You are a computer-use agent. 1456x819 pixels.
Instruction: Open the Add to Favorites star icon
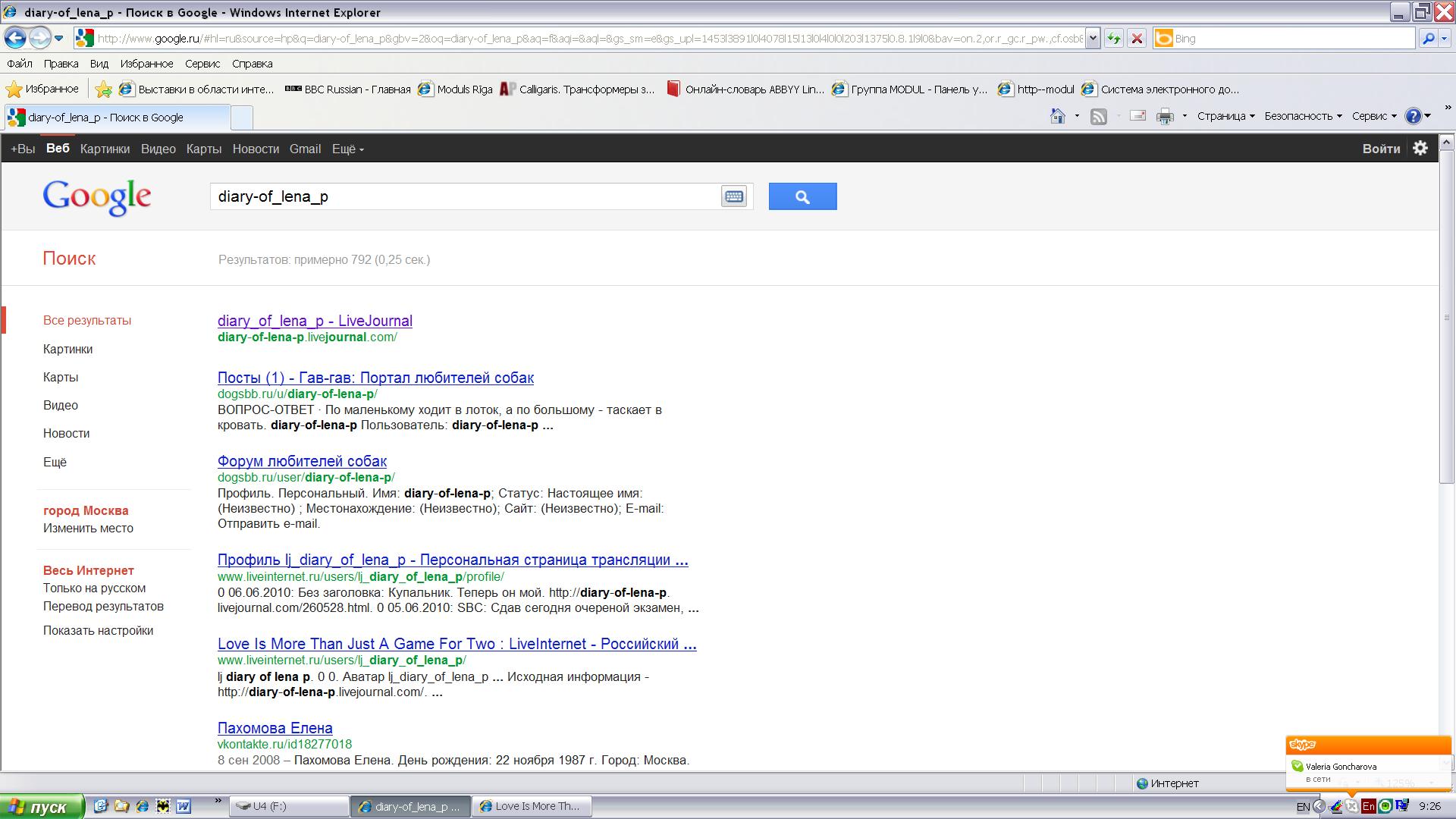click(x=104, y=89)
